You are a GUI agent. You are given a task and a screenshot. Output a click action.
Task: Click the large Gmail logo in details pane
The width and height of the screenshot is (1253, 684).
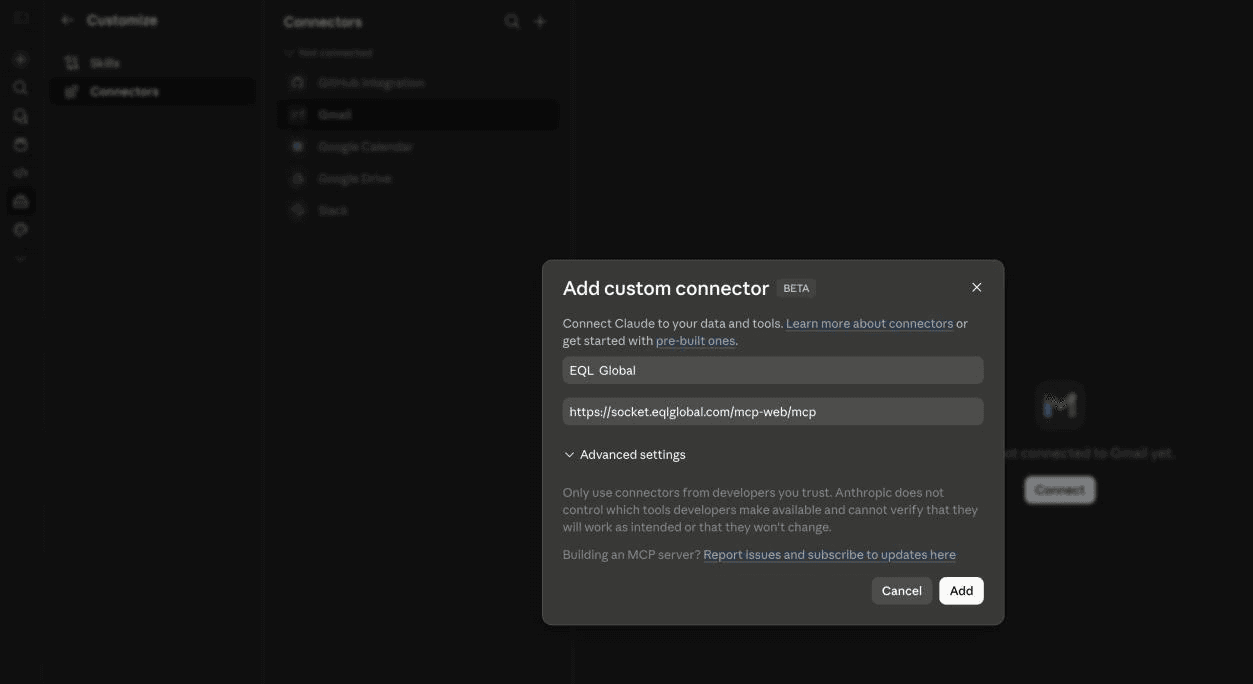click(1059, 405)
